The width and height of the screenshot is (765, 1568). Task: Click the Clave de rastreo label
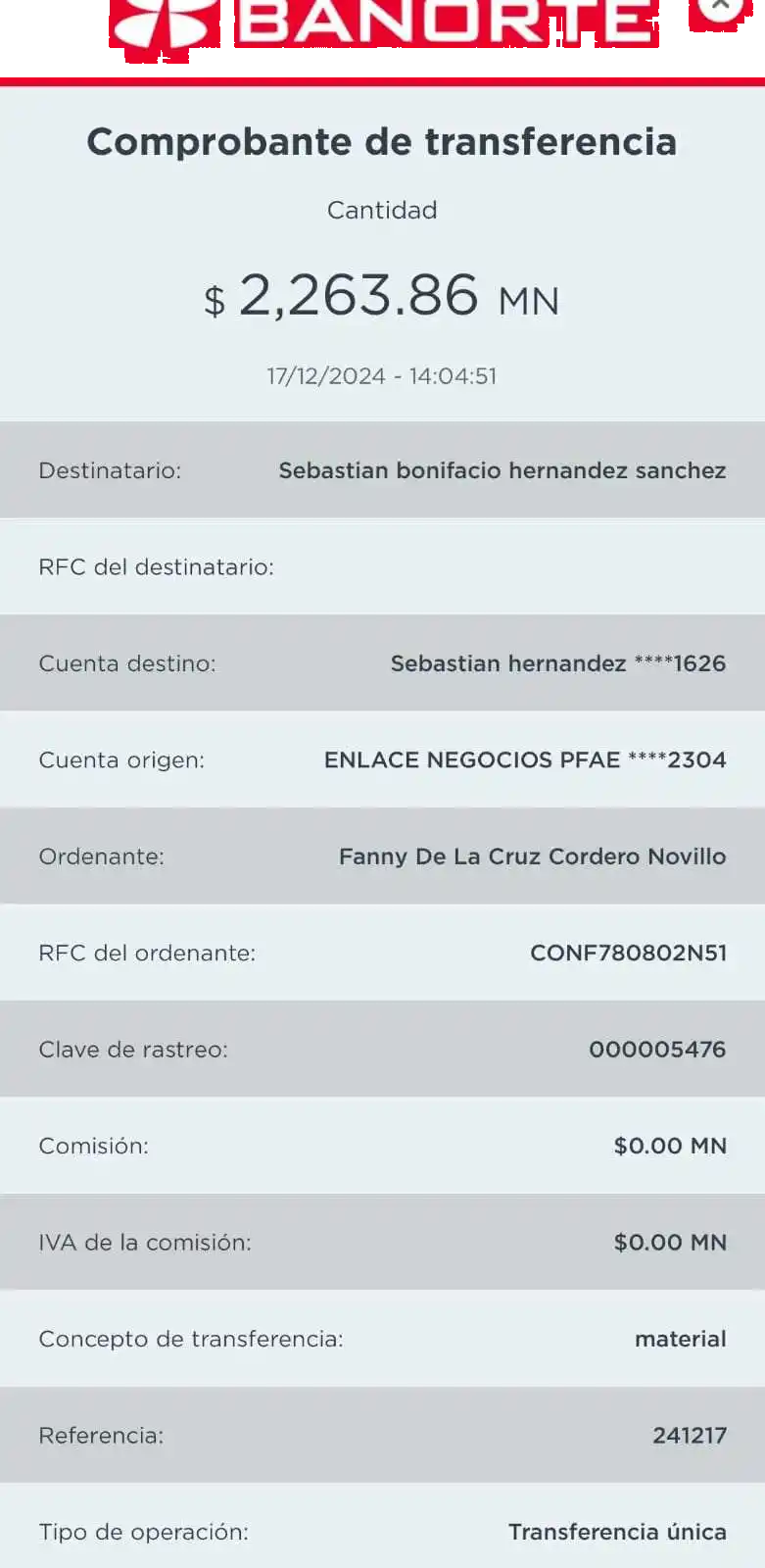(133, 1050)
